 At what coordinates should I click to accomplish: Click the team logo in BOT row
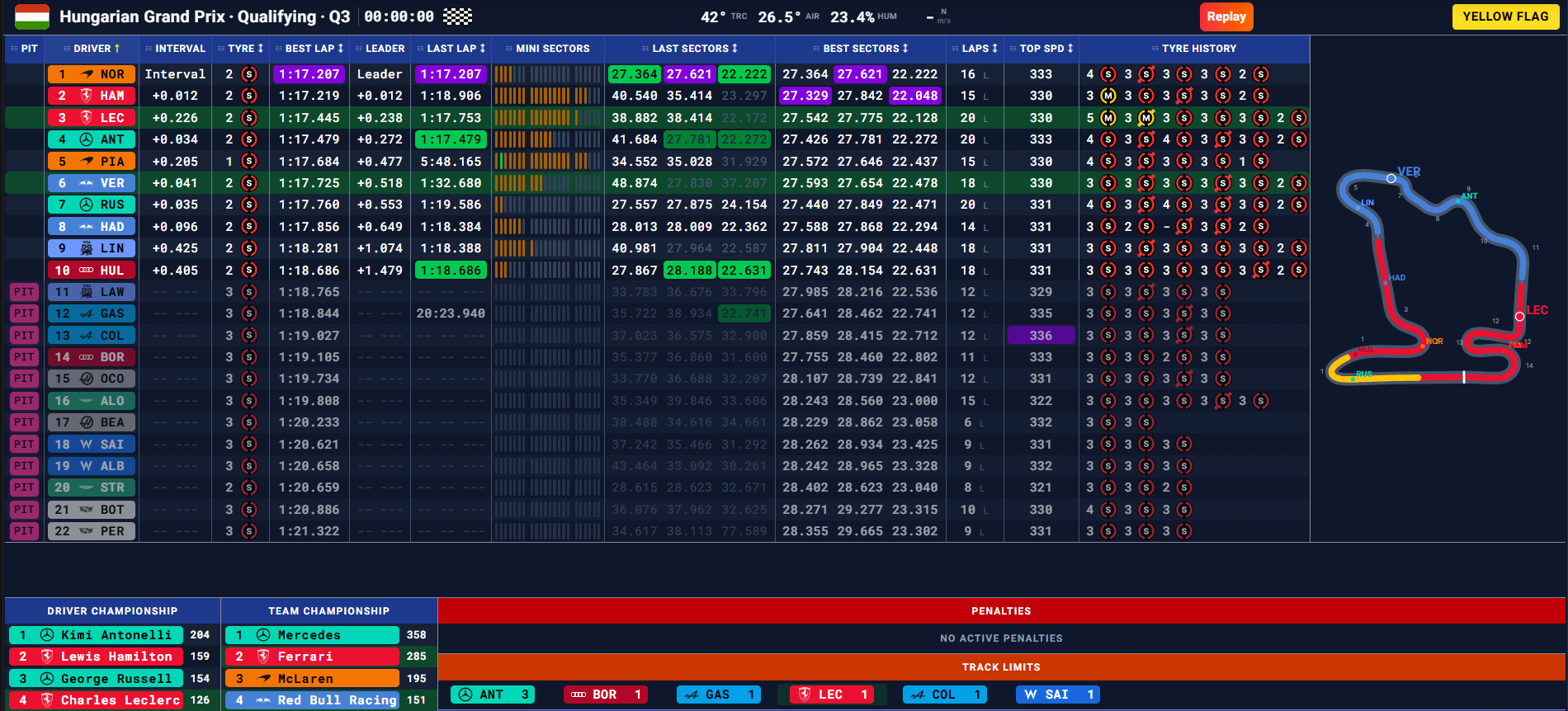[87, 510]
